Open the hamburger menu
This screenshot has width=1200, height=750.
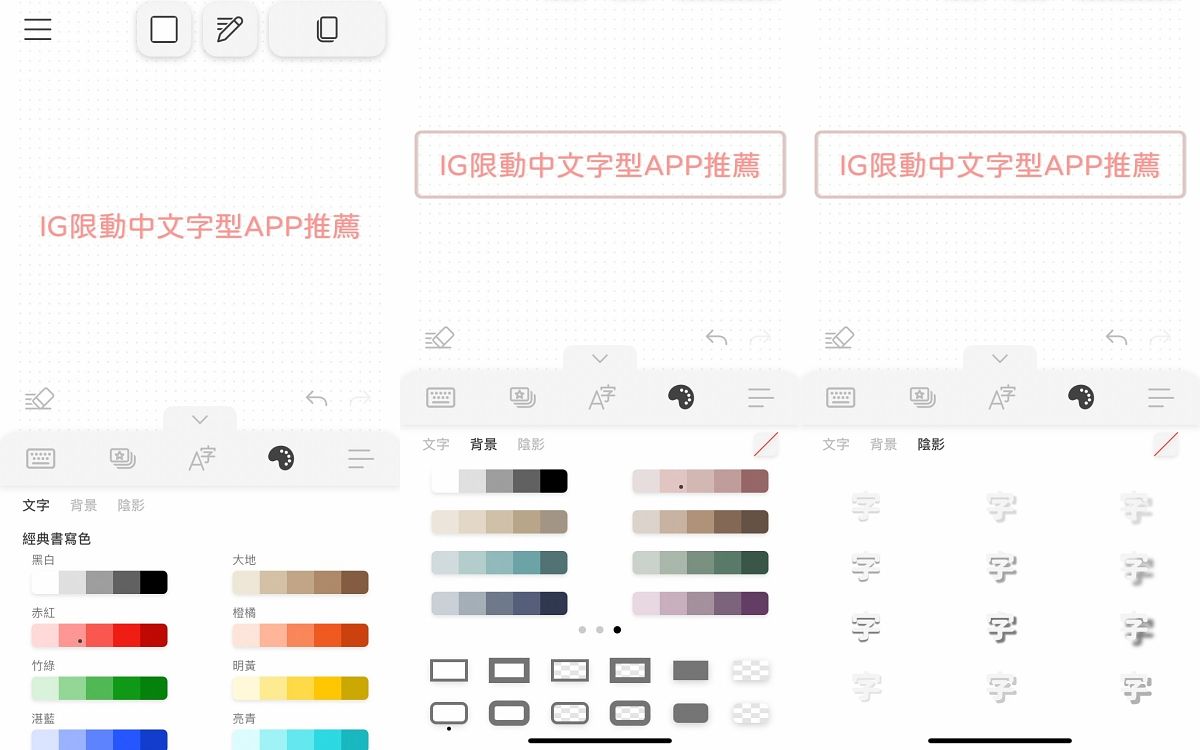[x=38, y=29]
